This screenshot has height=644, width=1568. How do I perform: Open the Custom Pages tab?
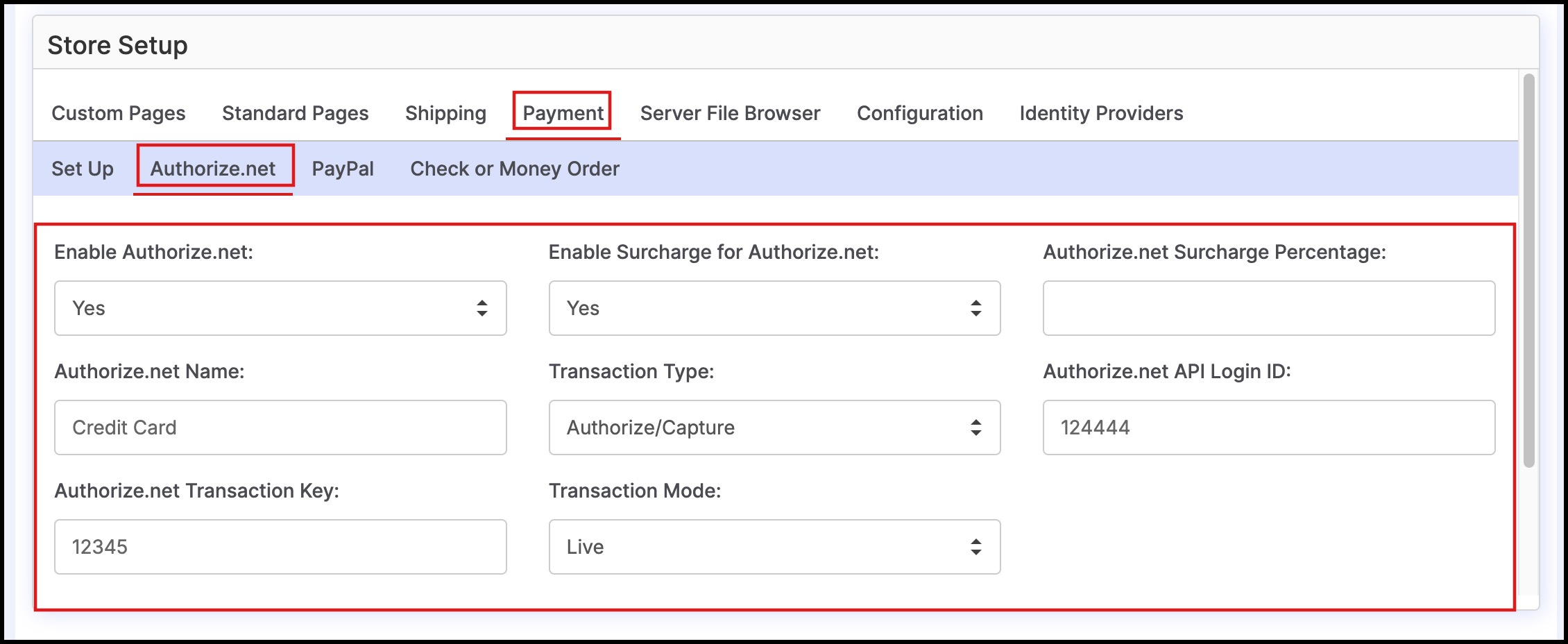(119, 113)
